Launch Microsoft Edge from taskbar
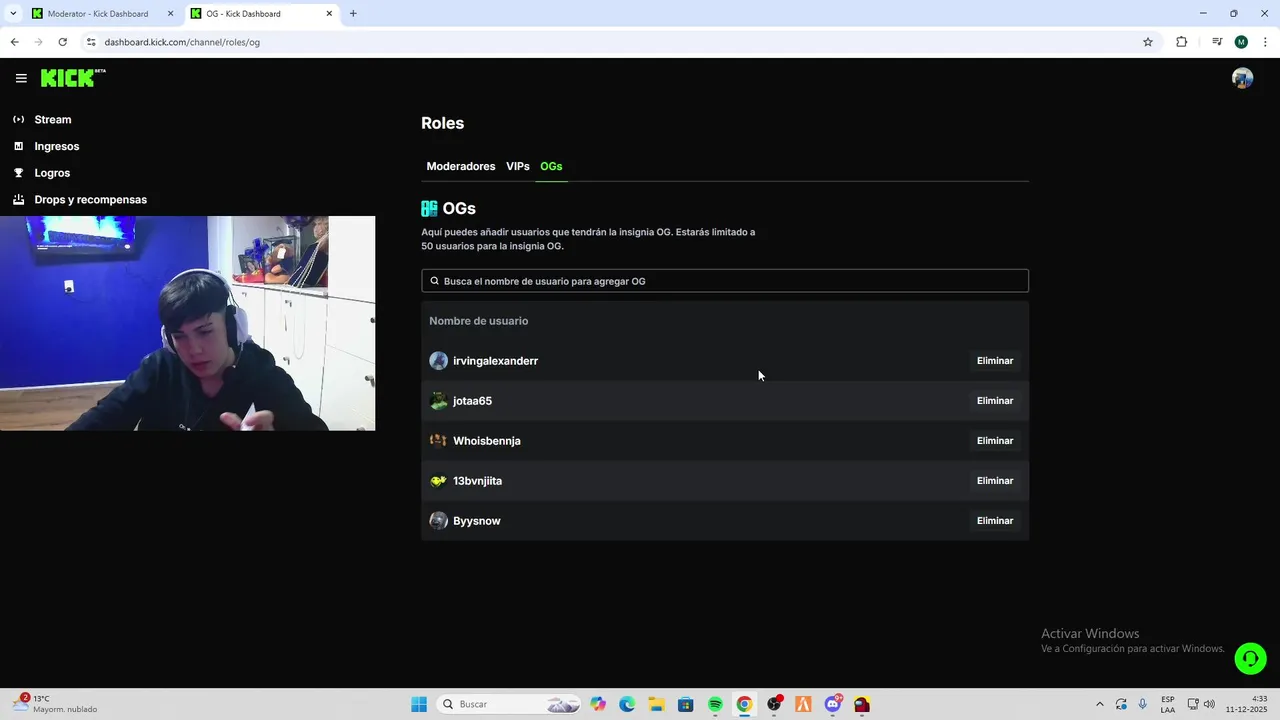Screen dimensions: 1280x720 point(627,704)
